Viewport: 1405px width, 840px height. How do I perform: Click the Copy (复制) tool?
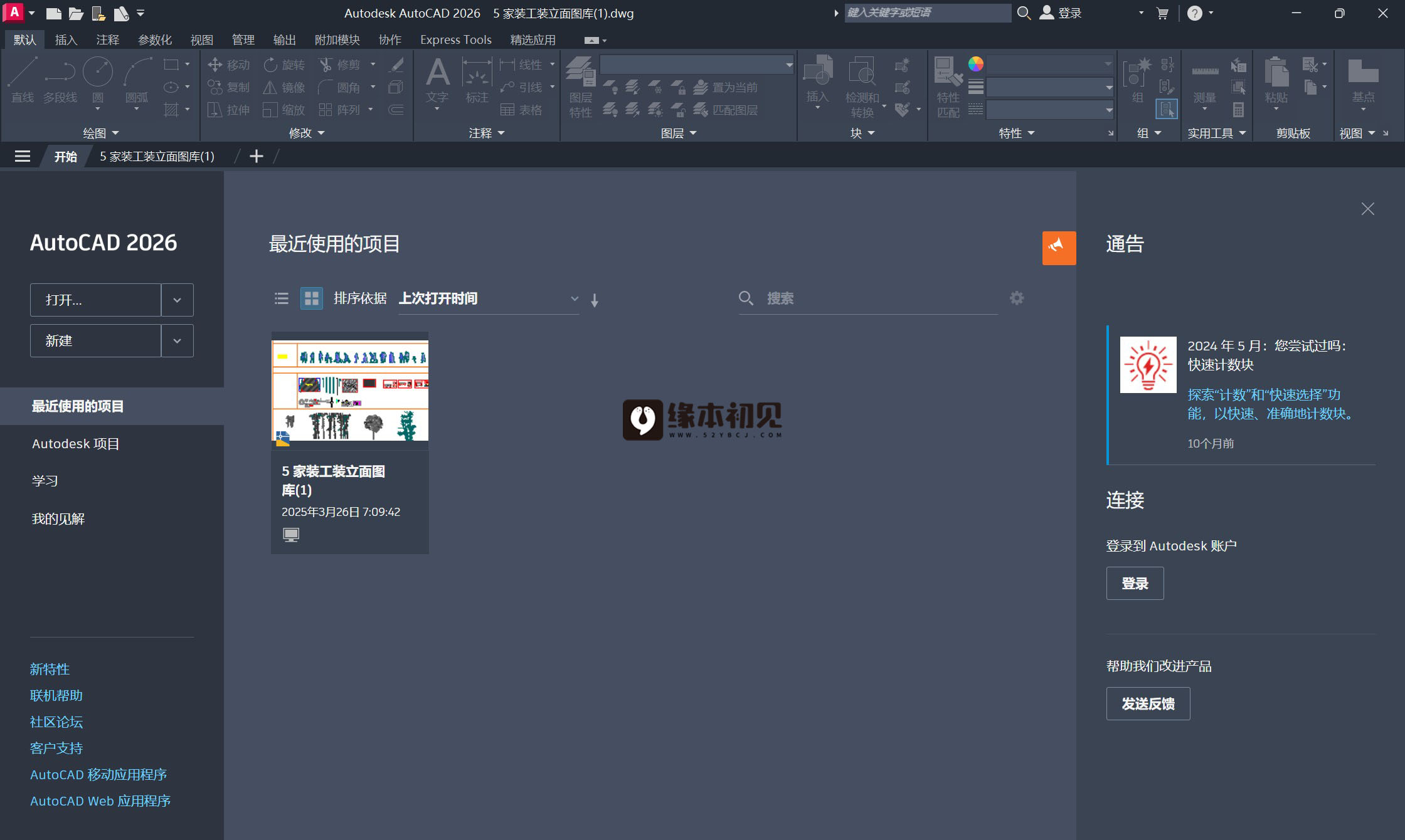click(229, 87)
